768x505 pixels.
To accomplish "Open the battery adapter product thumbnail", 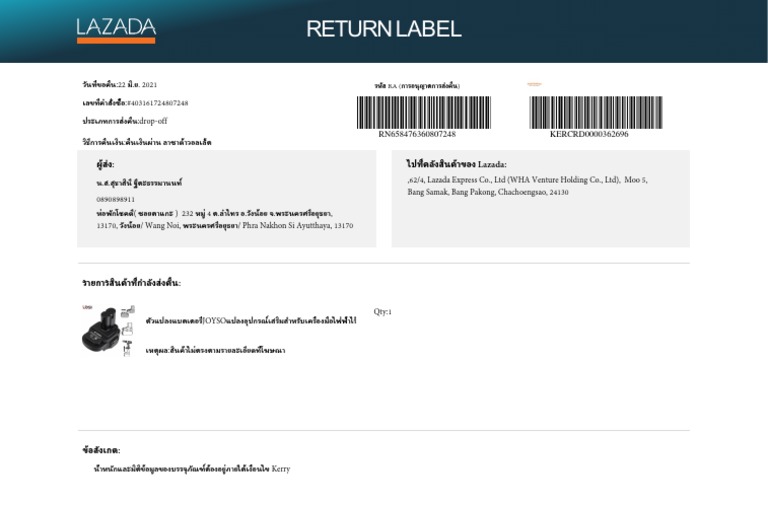I will [107, 331].
